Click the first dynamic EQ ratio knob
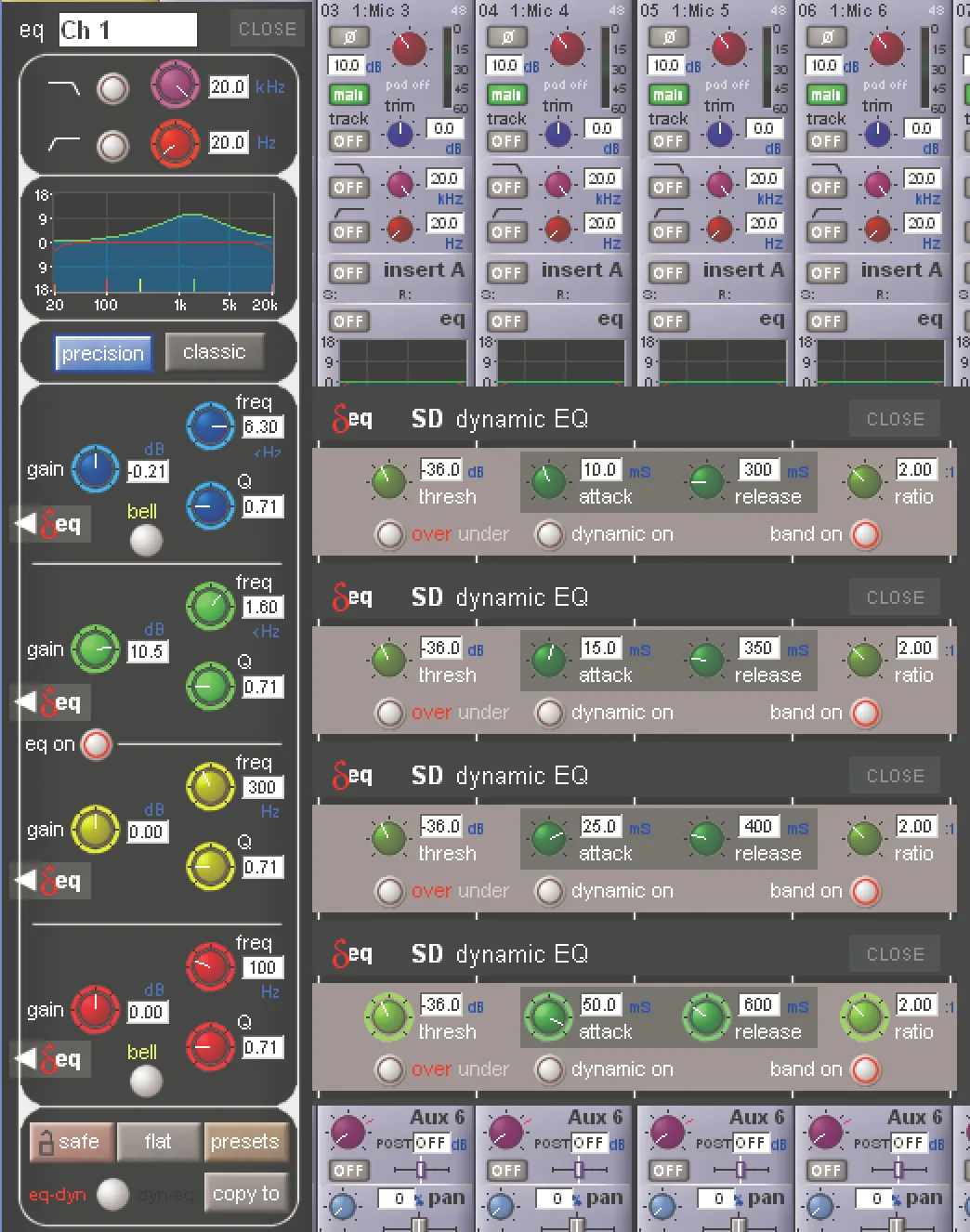970x1232 pixels. [864, 481]
